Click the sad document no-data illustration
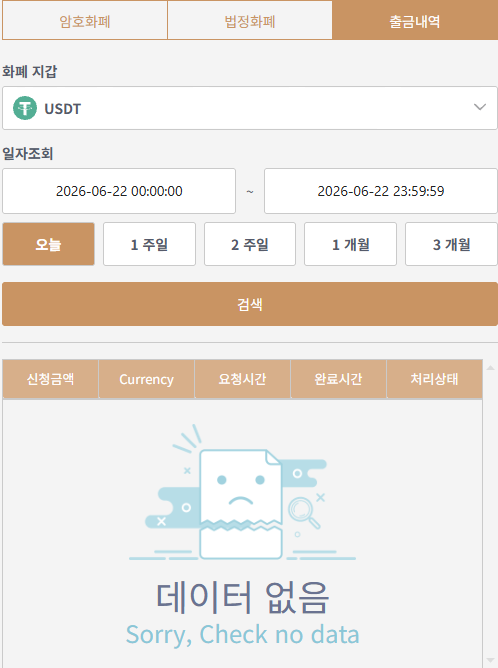 coord(242,492)
